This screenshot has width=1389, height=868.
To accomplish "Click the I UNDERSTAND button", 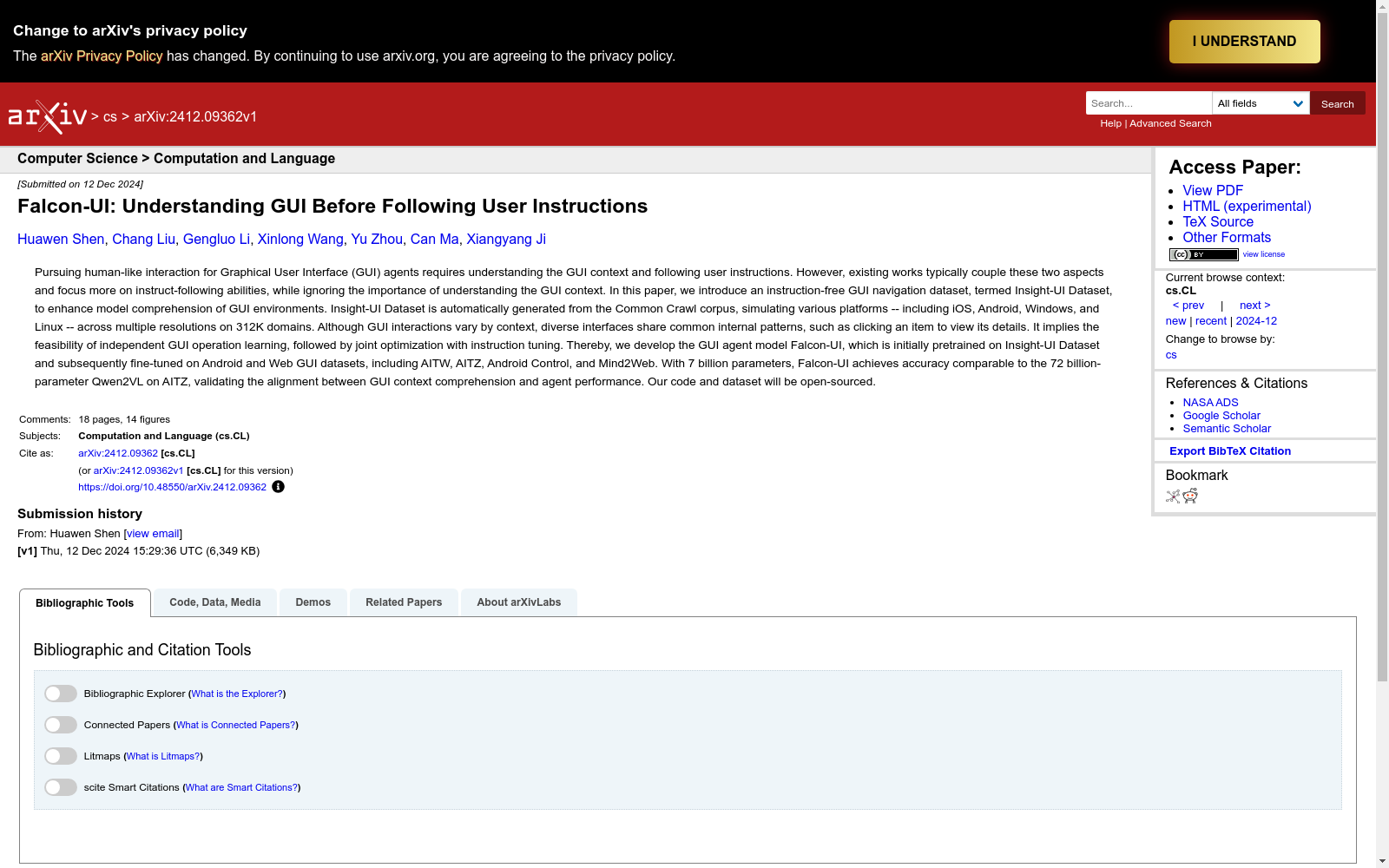I will tap(1245, 42).
